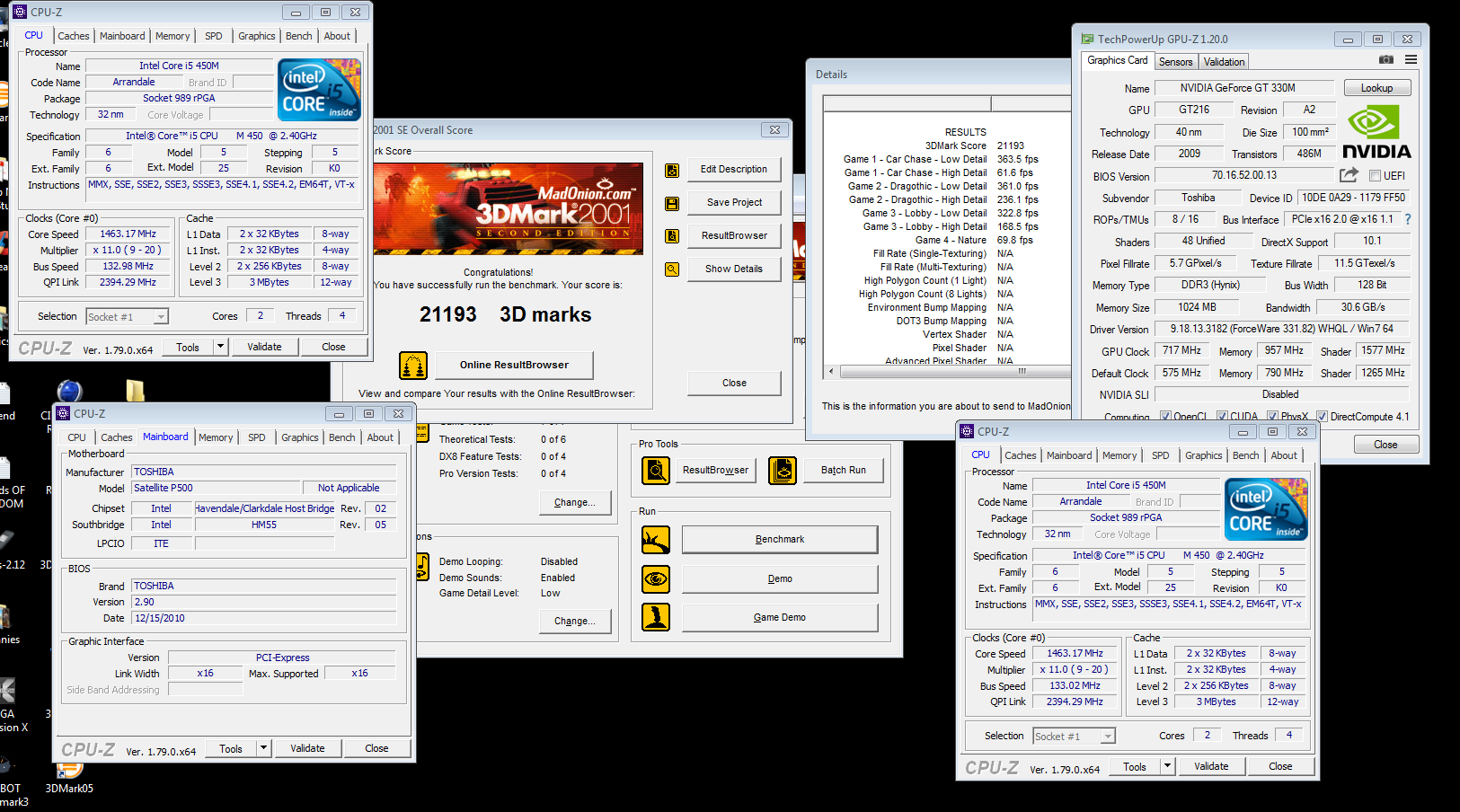This screenshot has width=1460, height=812.
Task: Click the eye icon next to Demo
Action: [x=656, y=578]
